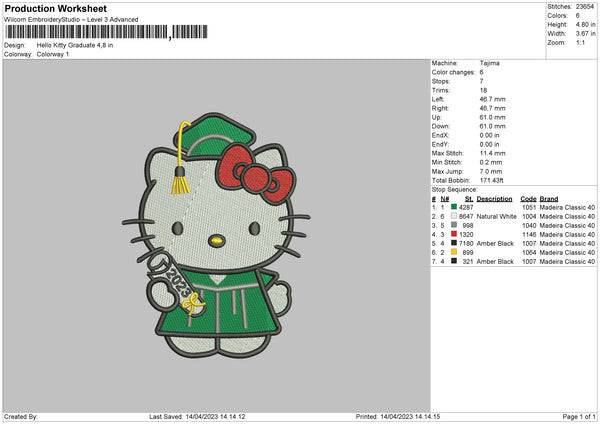Click the Page 1 of 1 footer text
Screen dimensions: 600x424
pyautogui.click(x=574, y=417)
